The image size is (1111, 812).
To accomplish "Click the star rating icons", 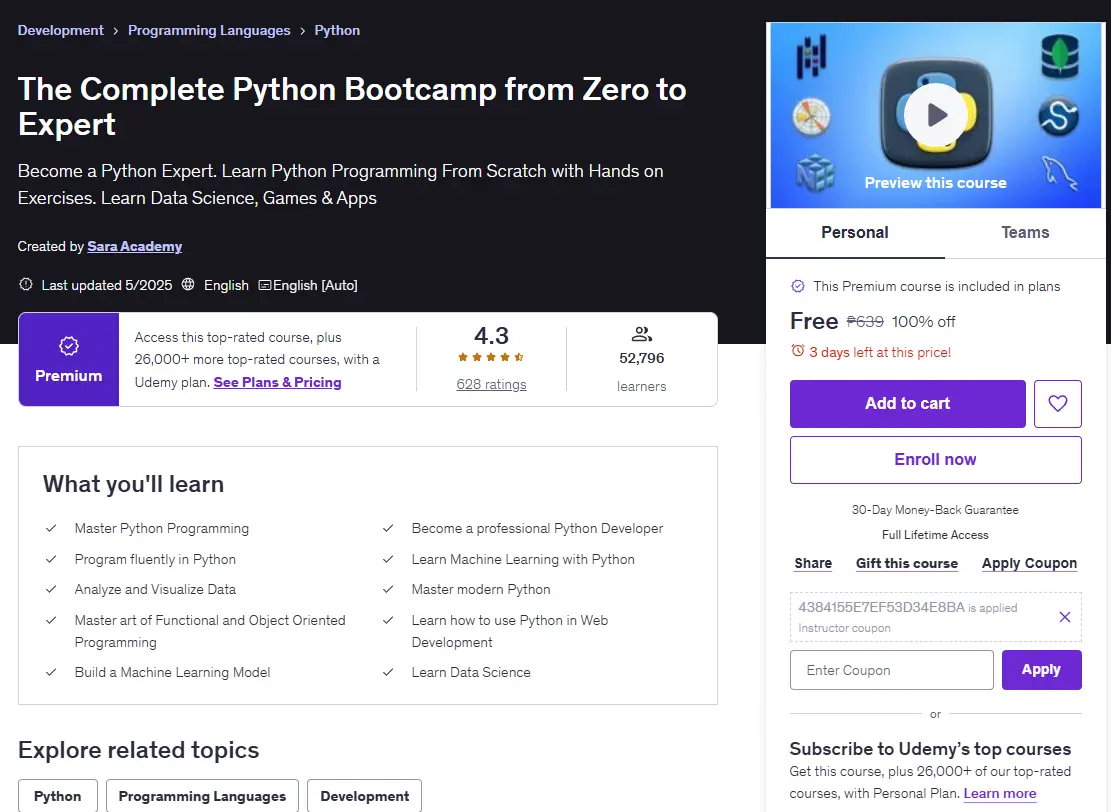I will click(491, 357).
